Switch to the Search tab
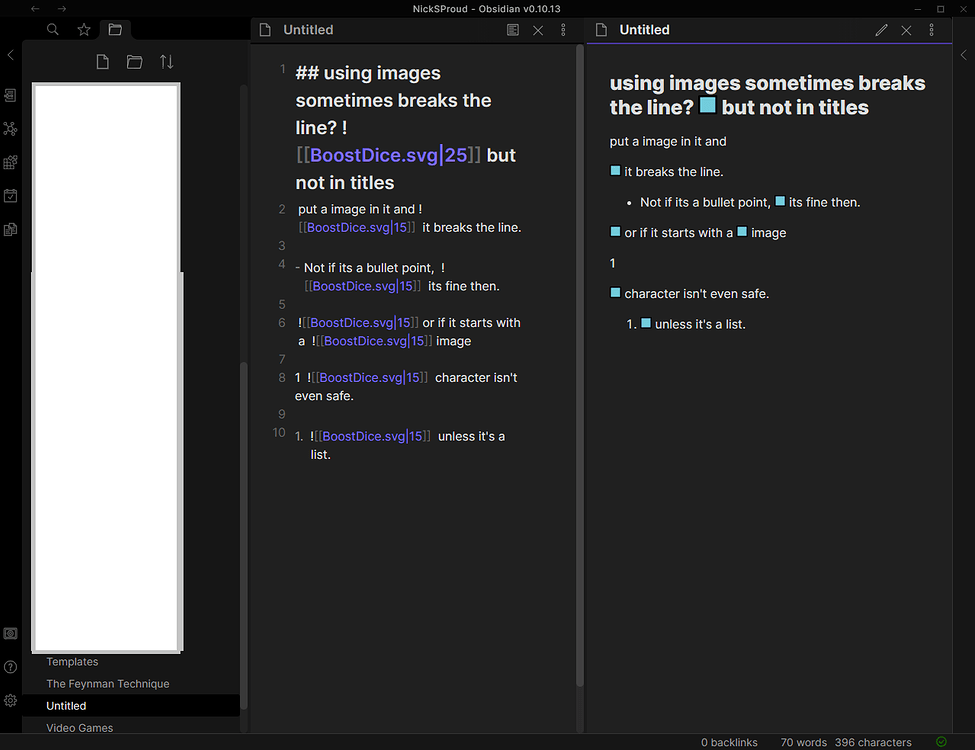The height and width of the screenshot is (750, 975). click(x=52, y=30)
